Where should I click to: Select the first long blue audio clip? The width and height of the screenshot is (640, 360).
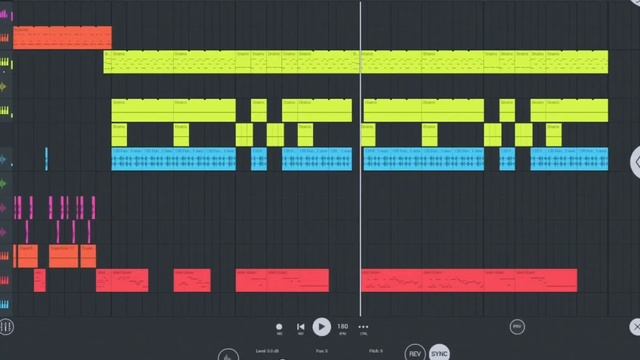click(x=173, y=159)
